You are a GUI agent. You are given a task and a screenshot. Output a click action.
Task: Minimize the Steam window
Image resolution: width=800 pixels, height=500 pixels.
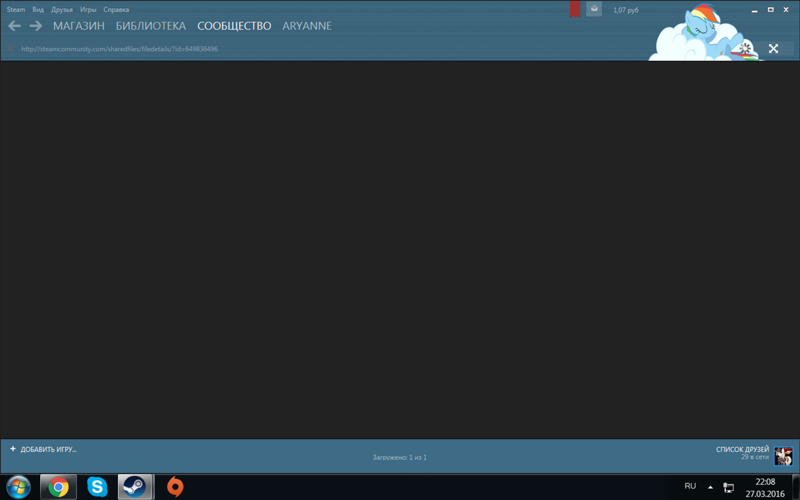755,10
